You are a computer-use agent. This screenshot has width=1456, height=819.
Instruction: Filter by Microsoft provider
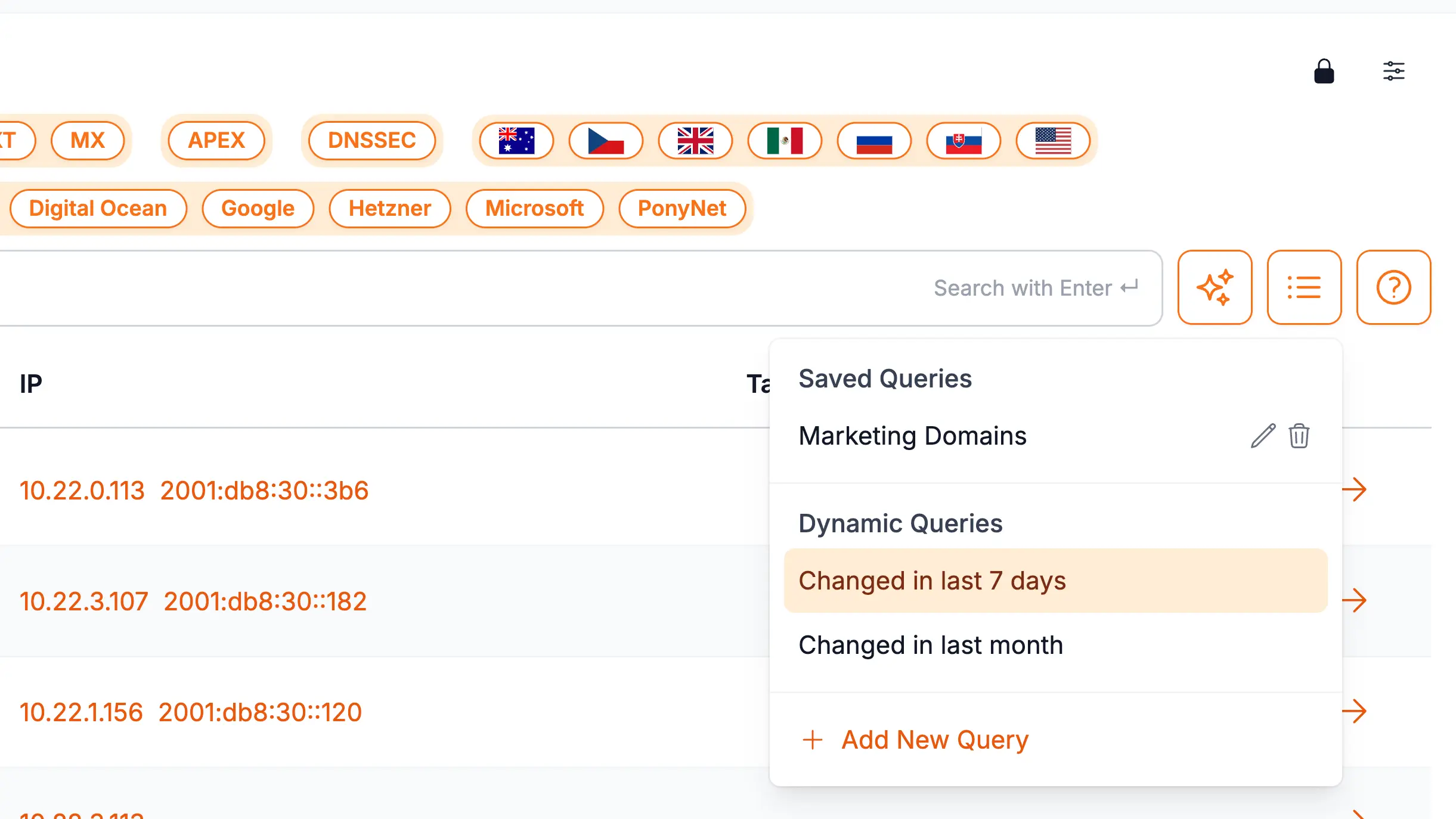click(535, 209)
